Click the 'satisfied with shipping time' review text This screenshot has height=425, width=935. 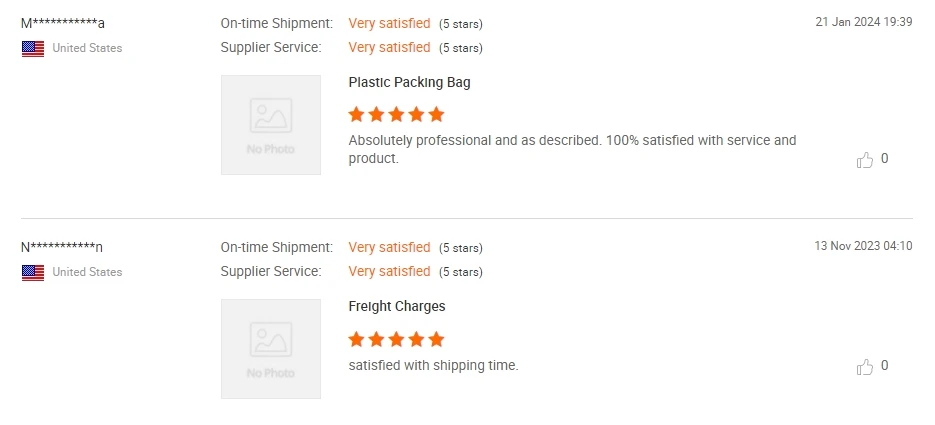click(x=433, y=366)
